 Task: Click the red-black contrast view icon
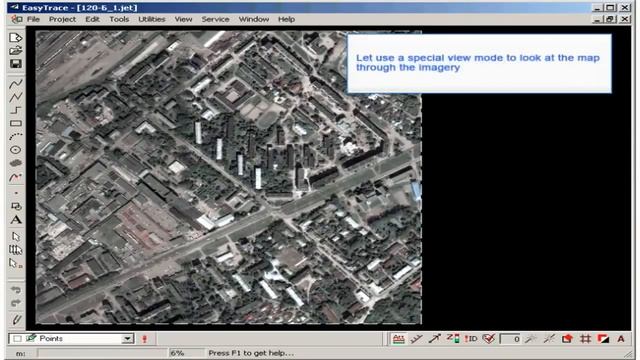[x=603, y=339]
